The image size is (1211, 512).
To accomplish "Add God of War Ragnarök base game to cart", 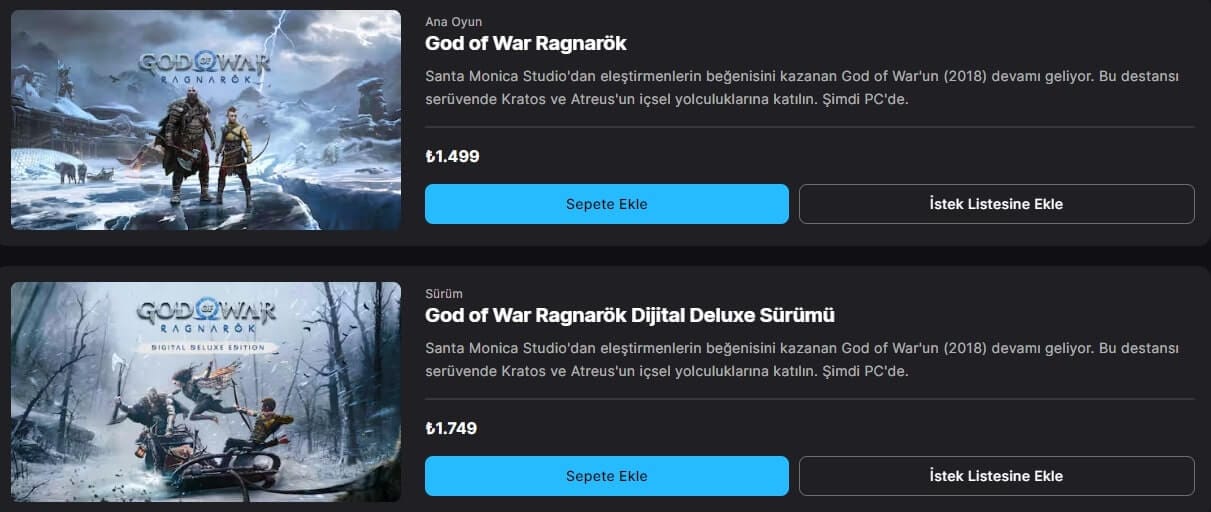I will 606,204.
